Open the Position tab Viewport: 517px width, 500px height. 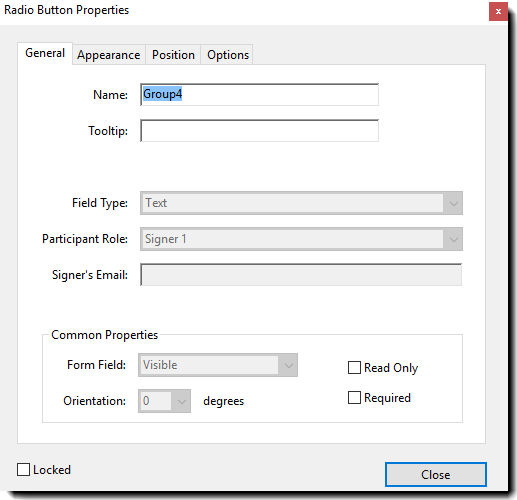coord(173,55)
